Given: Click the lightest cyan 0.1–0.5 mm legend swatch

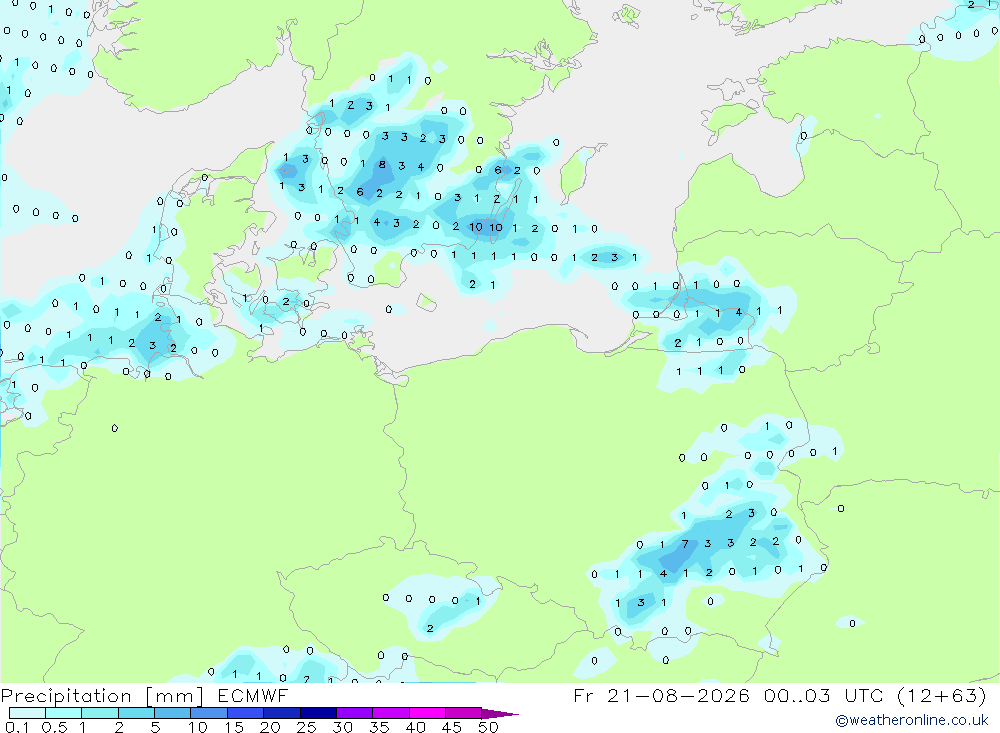Looking at the screenshot, I should 27,713.
